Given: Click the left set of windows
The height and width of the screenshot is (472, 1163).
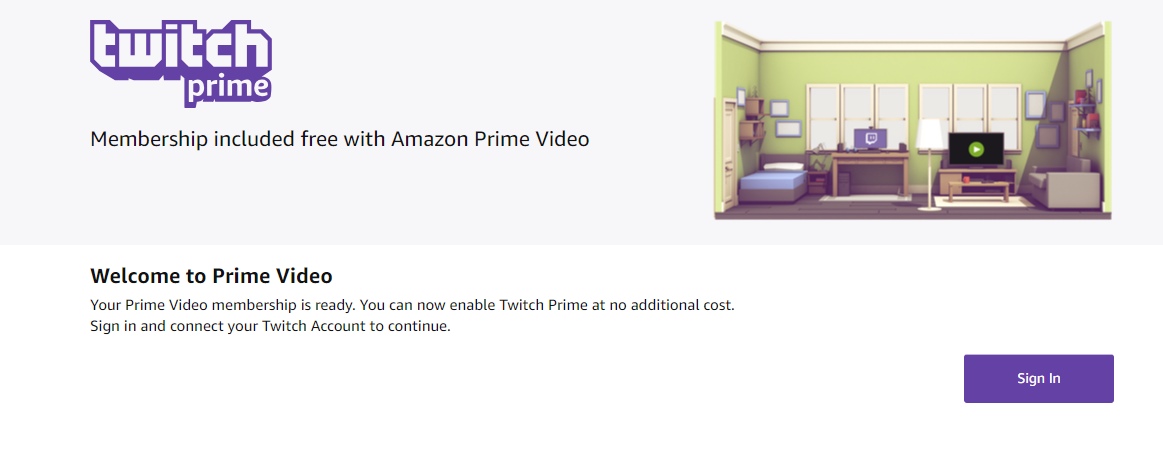Looking at the screenshot, I should coord(857,118).
